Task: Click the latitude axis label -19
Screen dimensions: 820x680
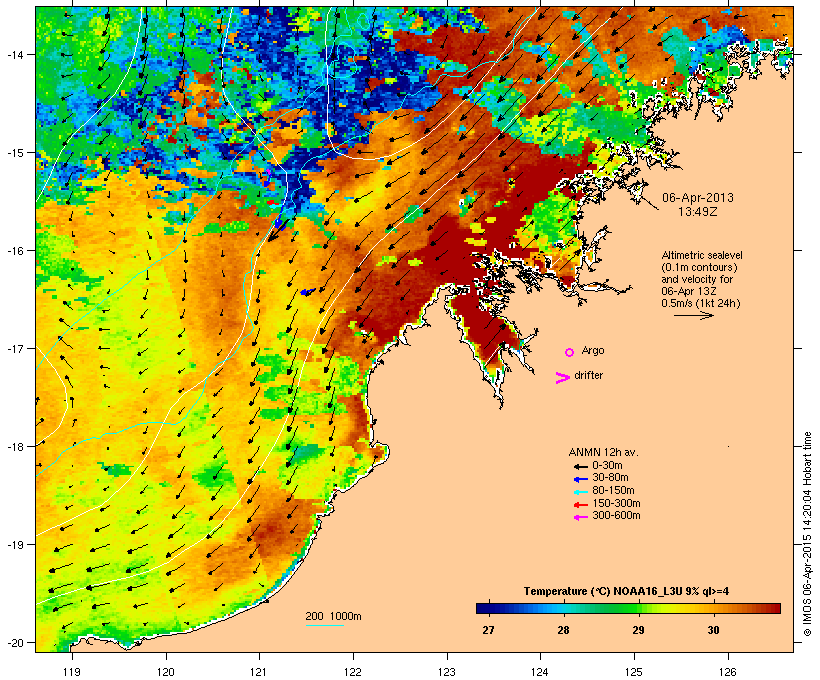Action: click(x=14, y=545)
